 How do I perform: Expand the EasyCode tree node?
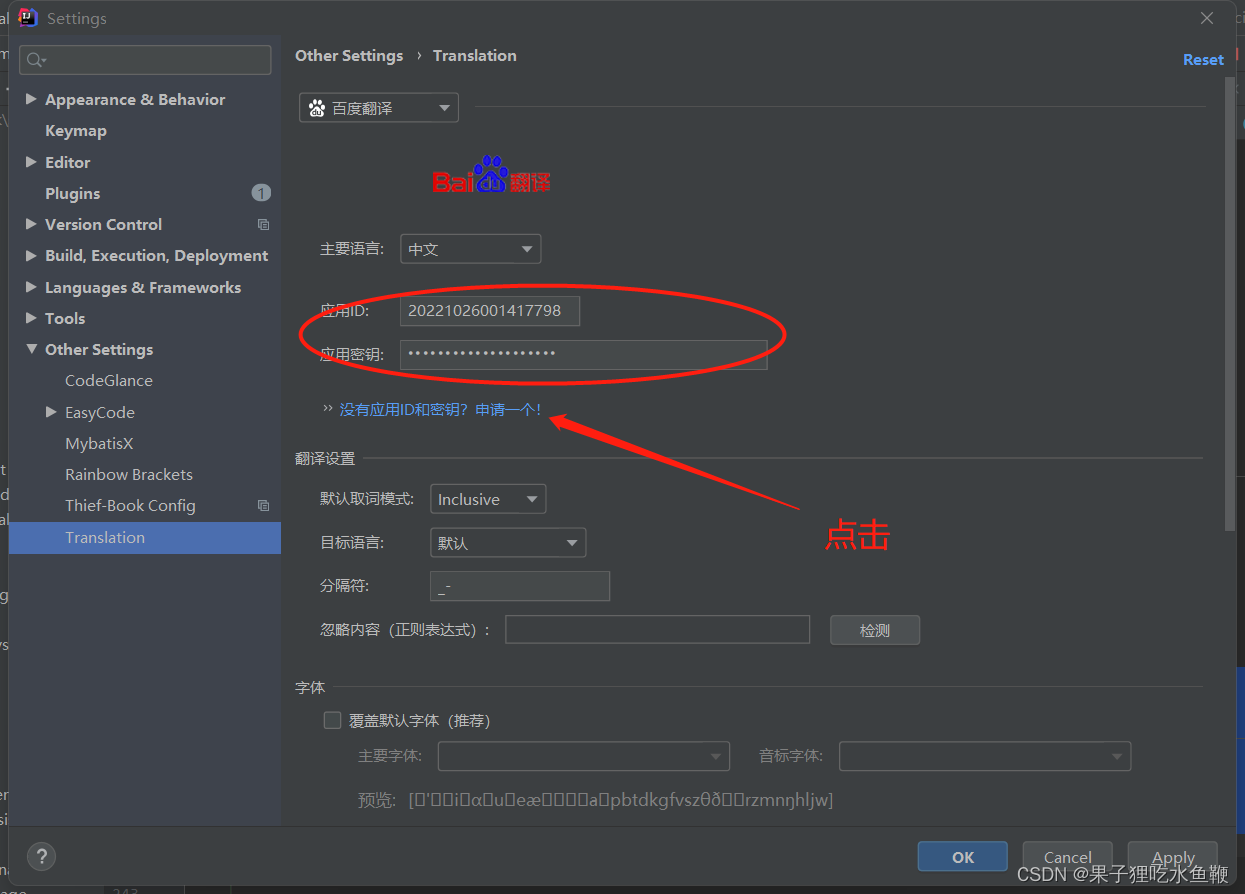pyautogui.click(x=51, y=412)
